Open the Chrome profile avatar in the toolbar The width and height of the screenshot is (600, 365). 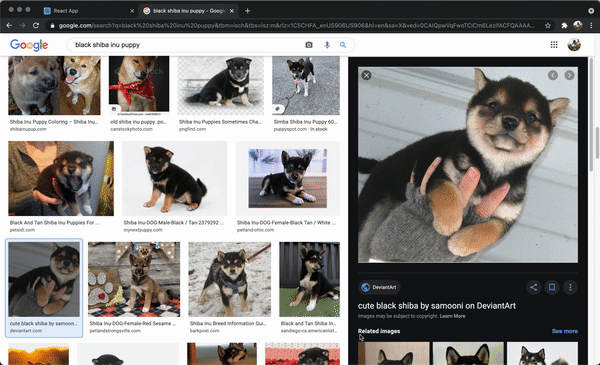(x=578, y=26)
